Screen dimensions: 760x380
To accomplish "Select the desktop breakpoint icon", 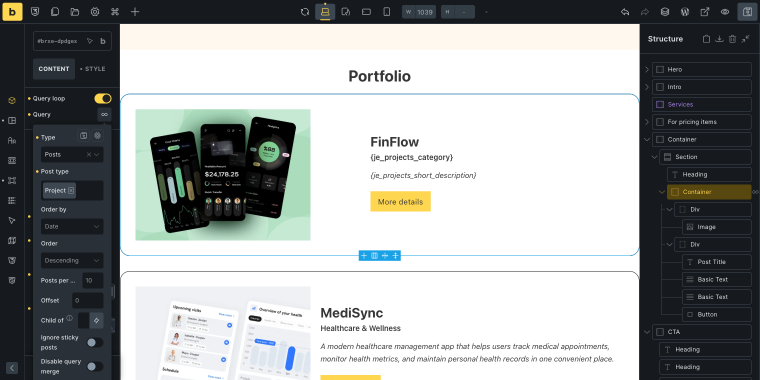I will (325, 12).
